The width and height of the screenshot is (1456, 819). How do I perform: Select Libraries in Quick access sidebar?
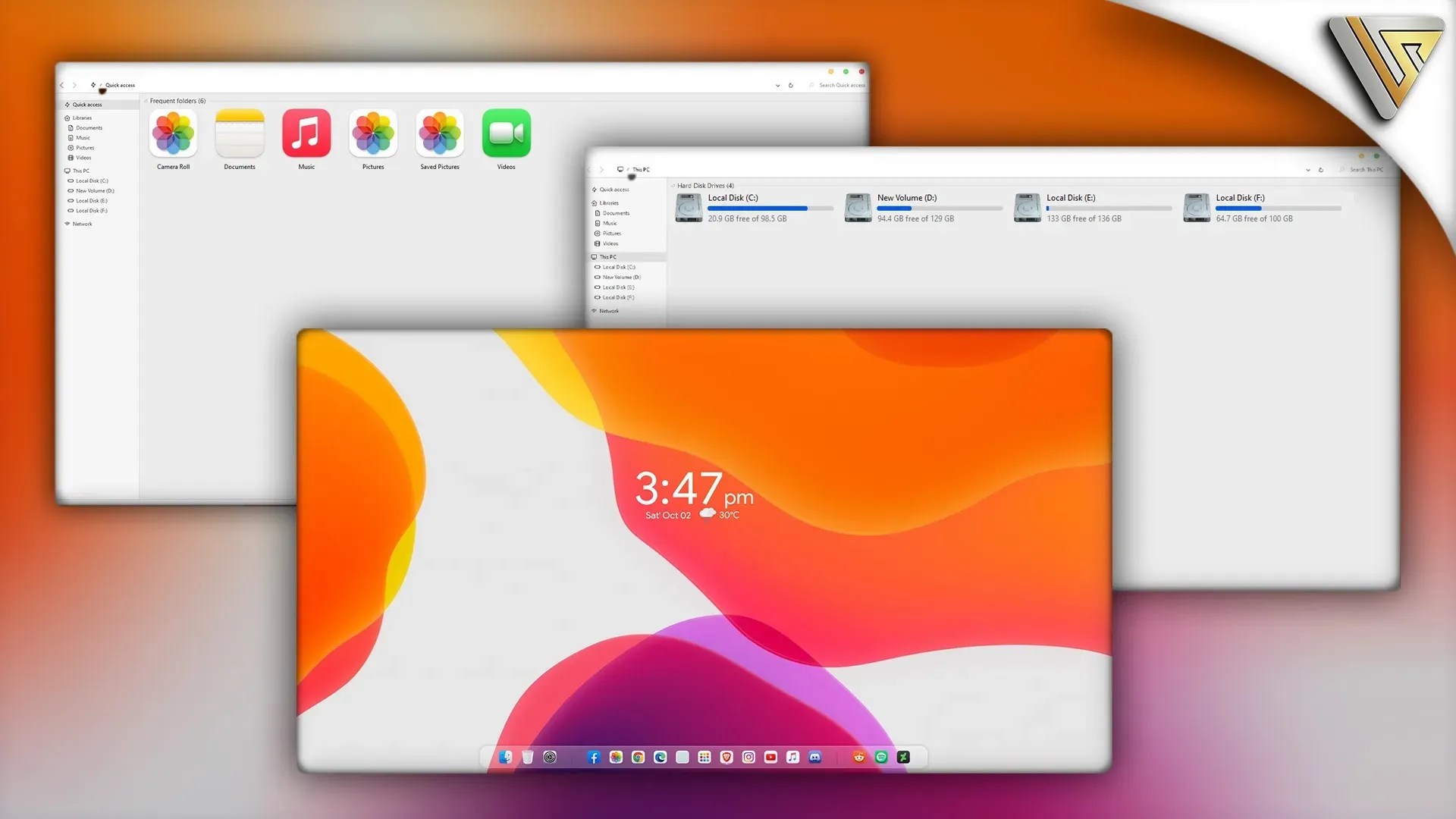point(82,118)
